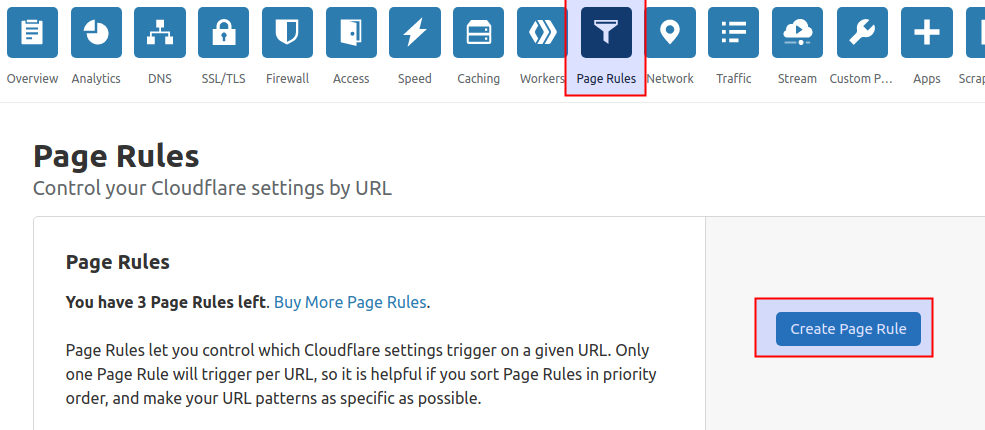Click the Network label in navigation
Viewport: 985px width, 430px height.
670,79
